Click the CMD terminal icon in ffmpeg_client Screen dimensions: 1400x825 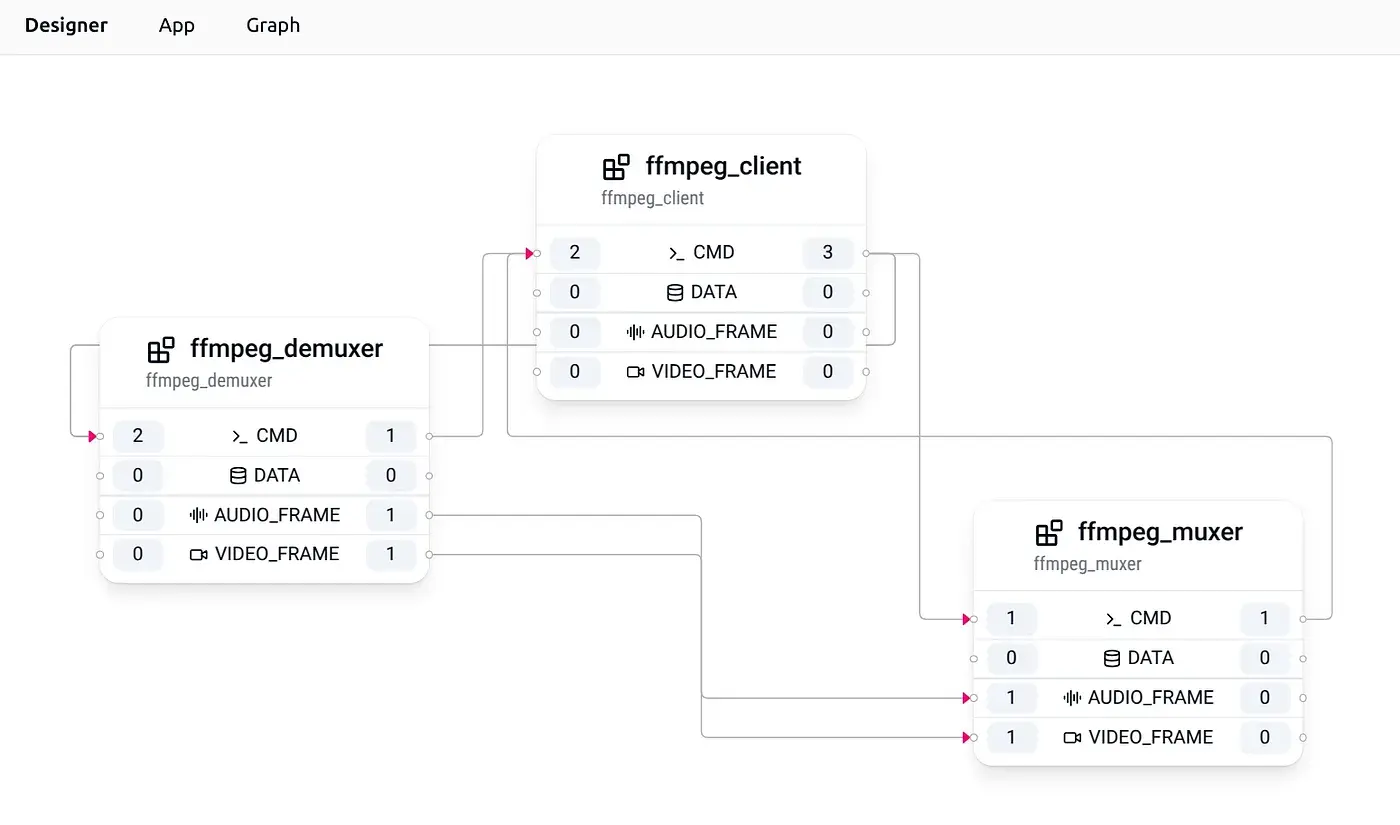click(677, 253)
